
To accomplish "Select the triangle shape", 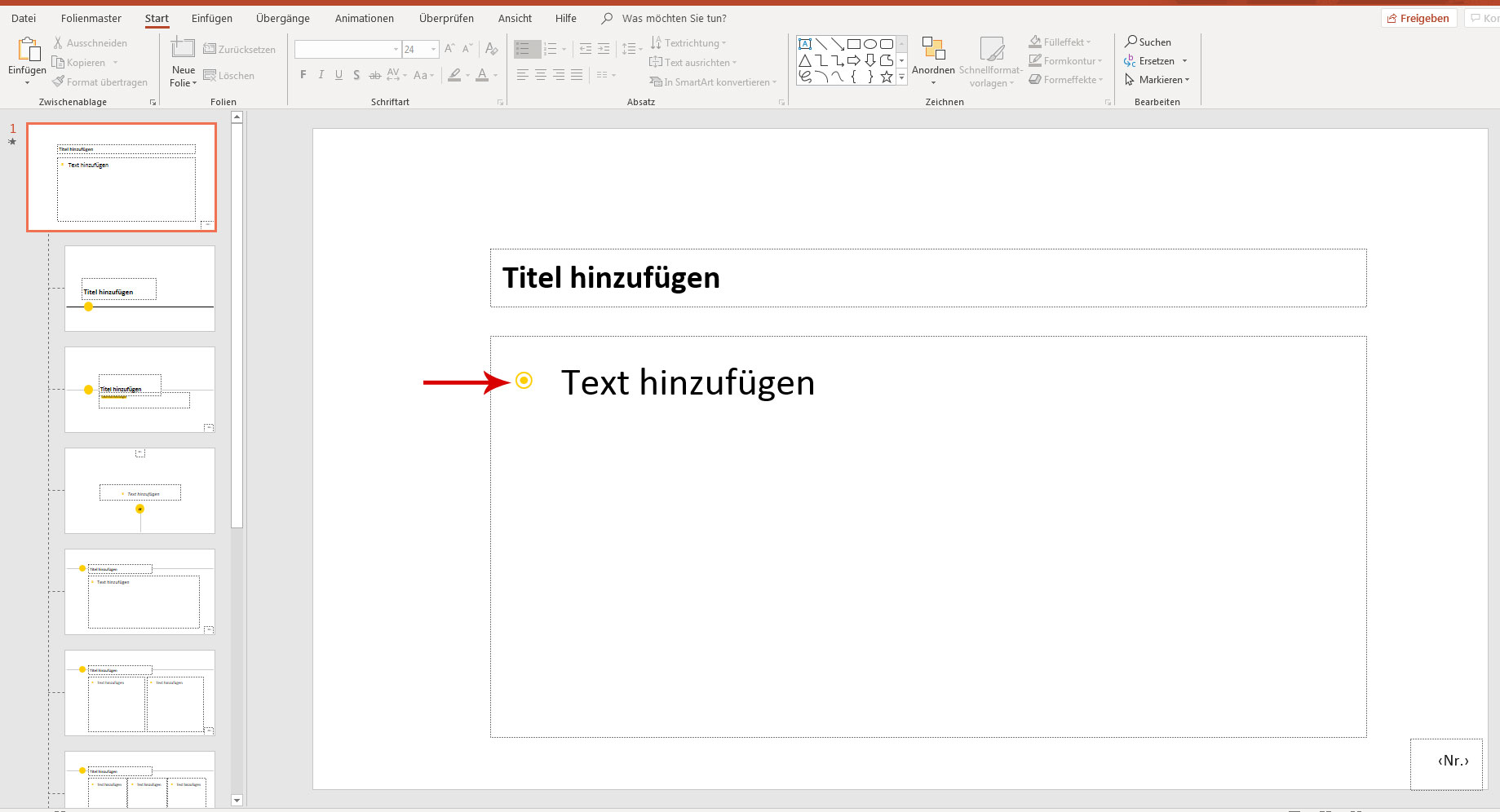I will click(x=805, y=60).
